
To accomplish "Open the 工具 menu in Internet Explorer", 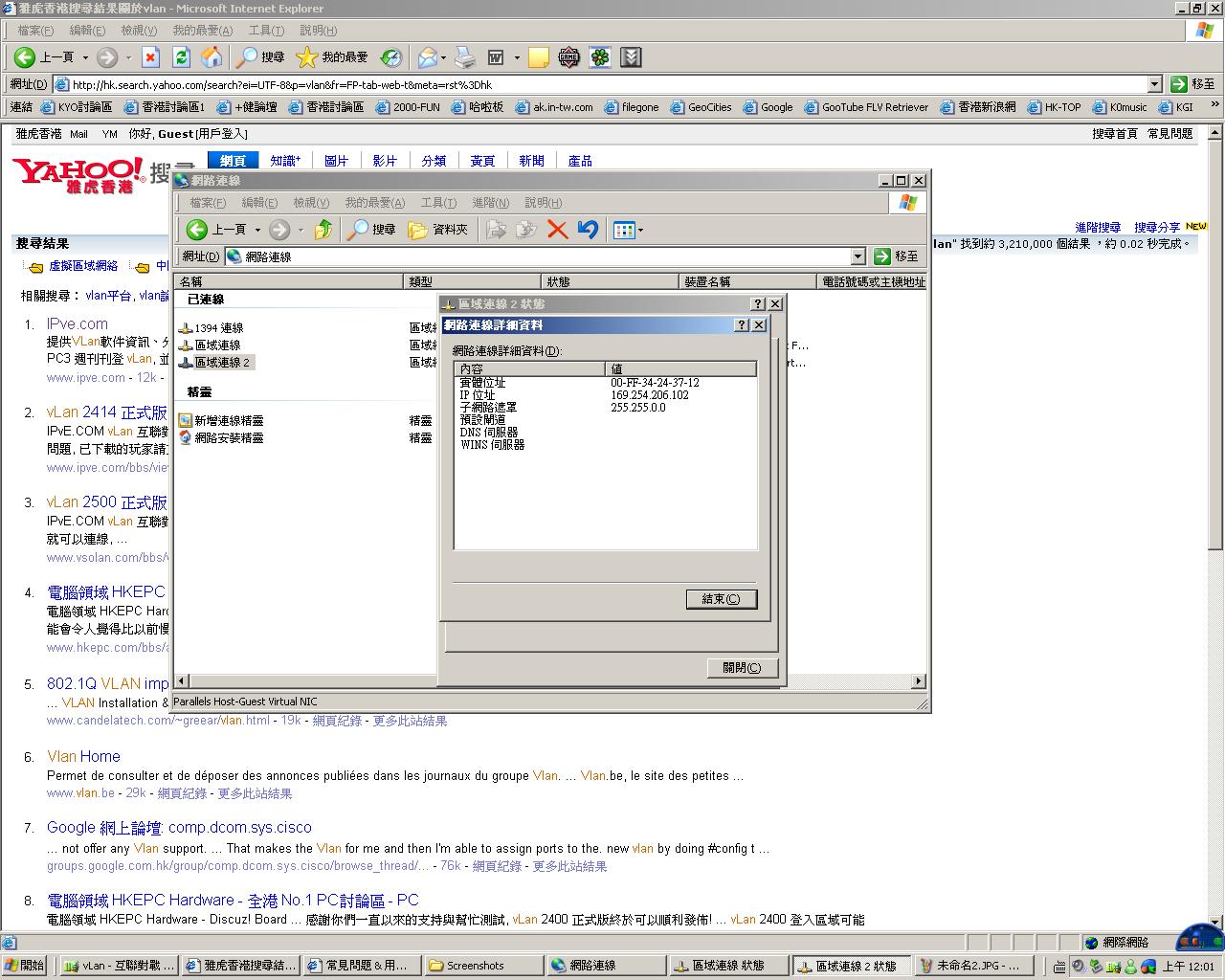I will [x=265, y=31].
